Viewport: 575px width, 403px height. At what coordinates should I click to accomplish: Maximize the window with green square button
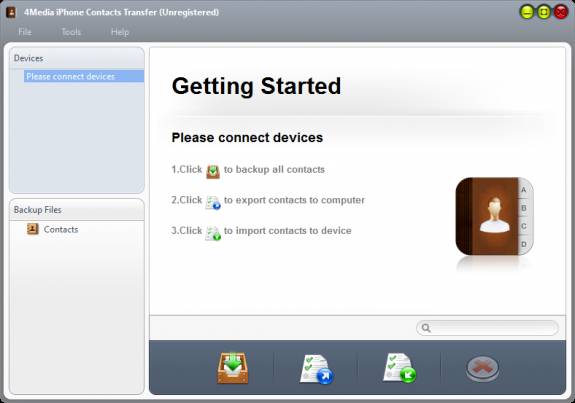coord(544,12)
